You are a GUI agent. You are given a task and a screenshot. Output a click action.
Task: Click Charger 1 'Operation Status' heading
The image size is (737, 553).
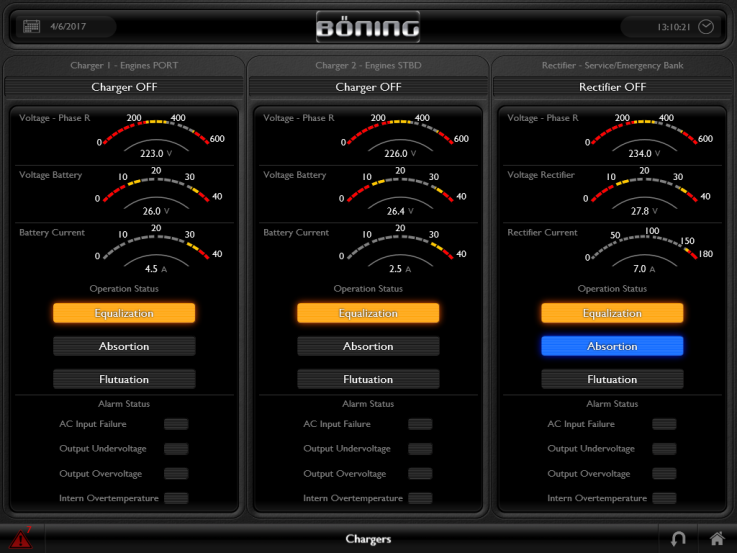pos(124,288)
